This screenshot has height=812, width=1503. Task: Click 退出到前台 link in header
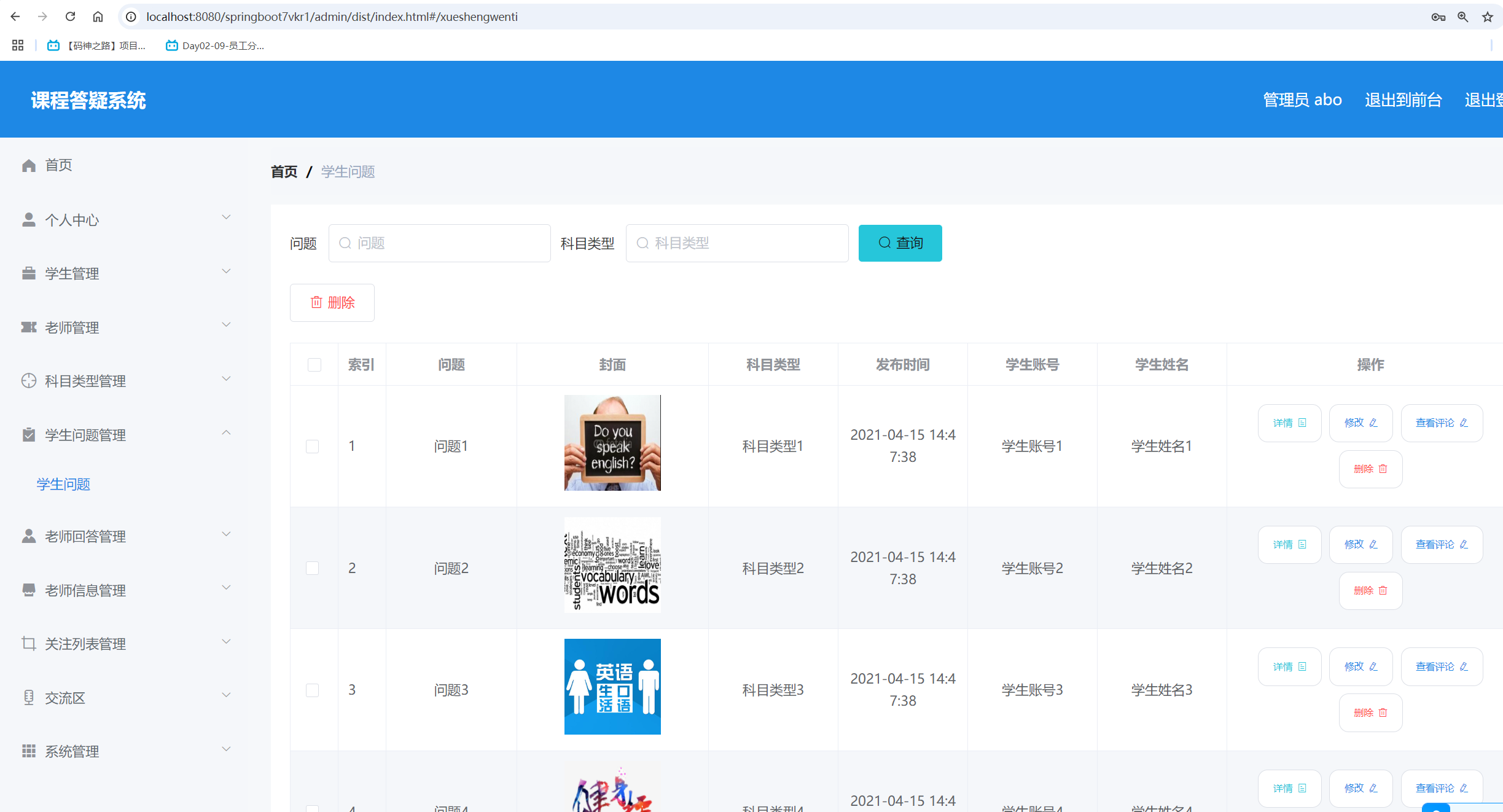(x=1403, y=100)
